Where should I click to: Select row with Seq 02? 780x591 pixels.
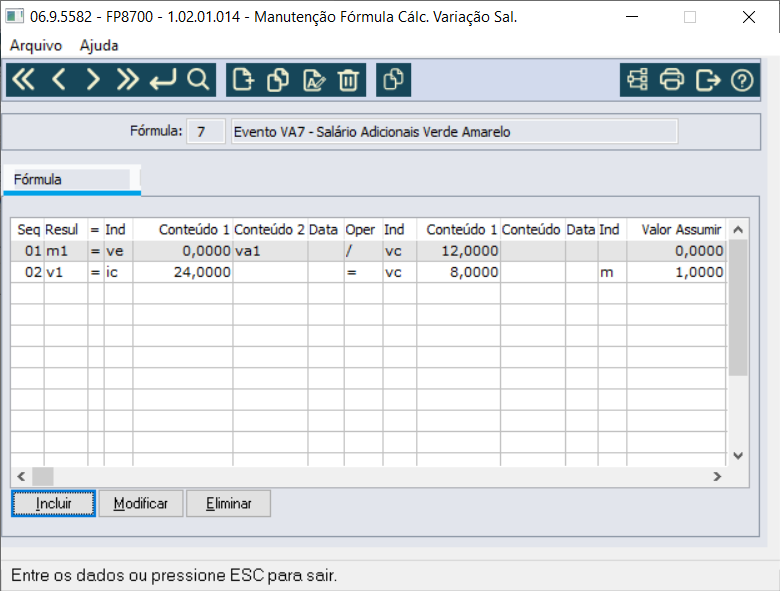tap(369, 272)
